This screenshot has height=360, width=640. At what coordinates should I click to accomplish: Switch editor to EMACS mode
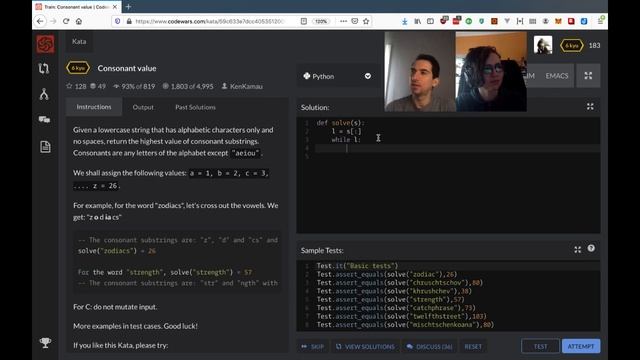[557, 76]
